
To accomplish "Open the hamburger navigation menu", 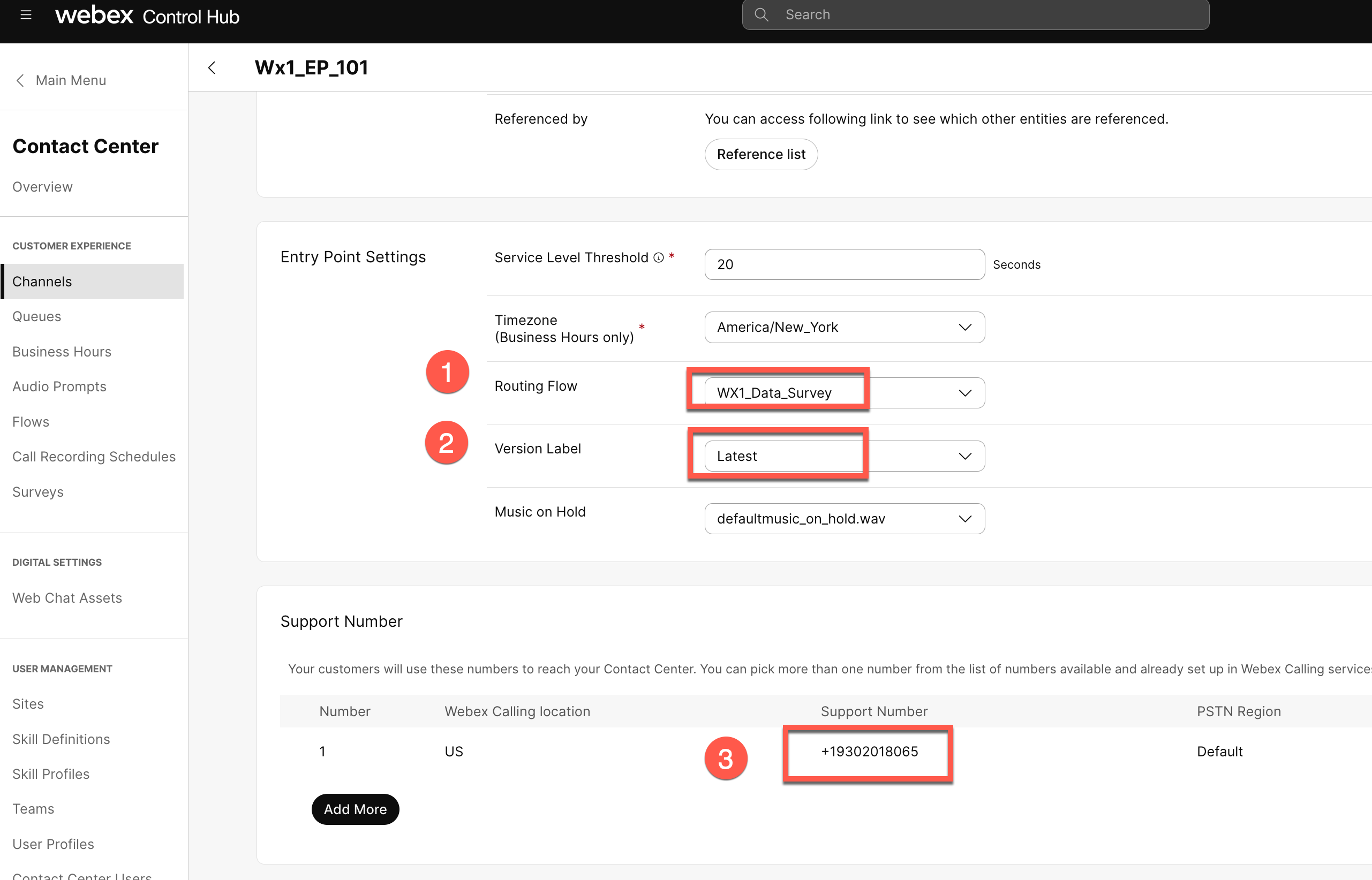I will point(26,15).
